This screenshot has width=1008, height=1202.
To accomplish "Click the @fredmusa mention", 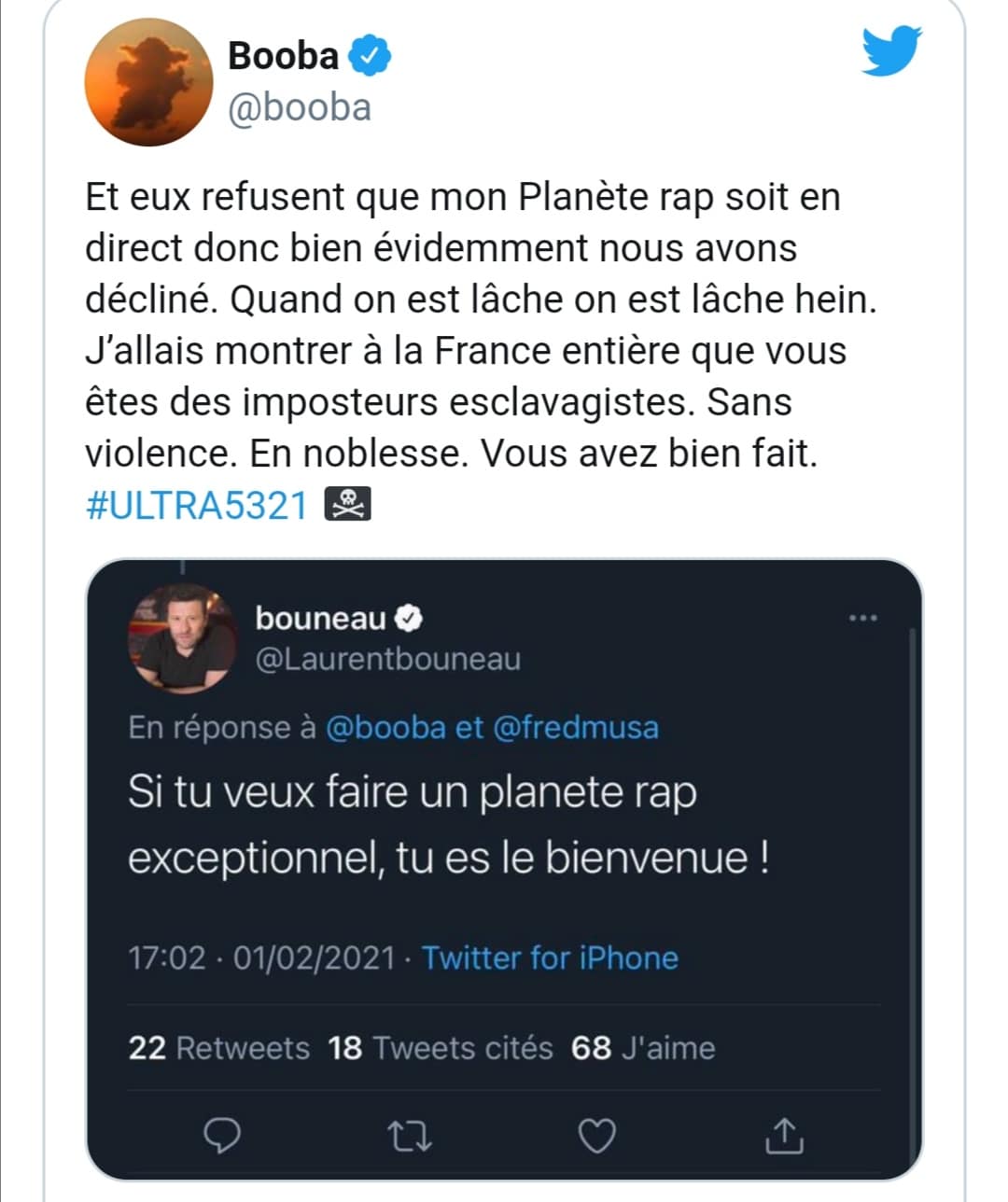I will pos(575,727).
